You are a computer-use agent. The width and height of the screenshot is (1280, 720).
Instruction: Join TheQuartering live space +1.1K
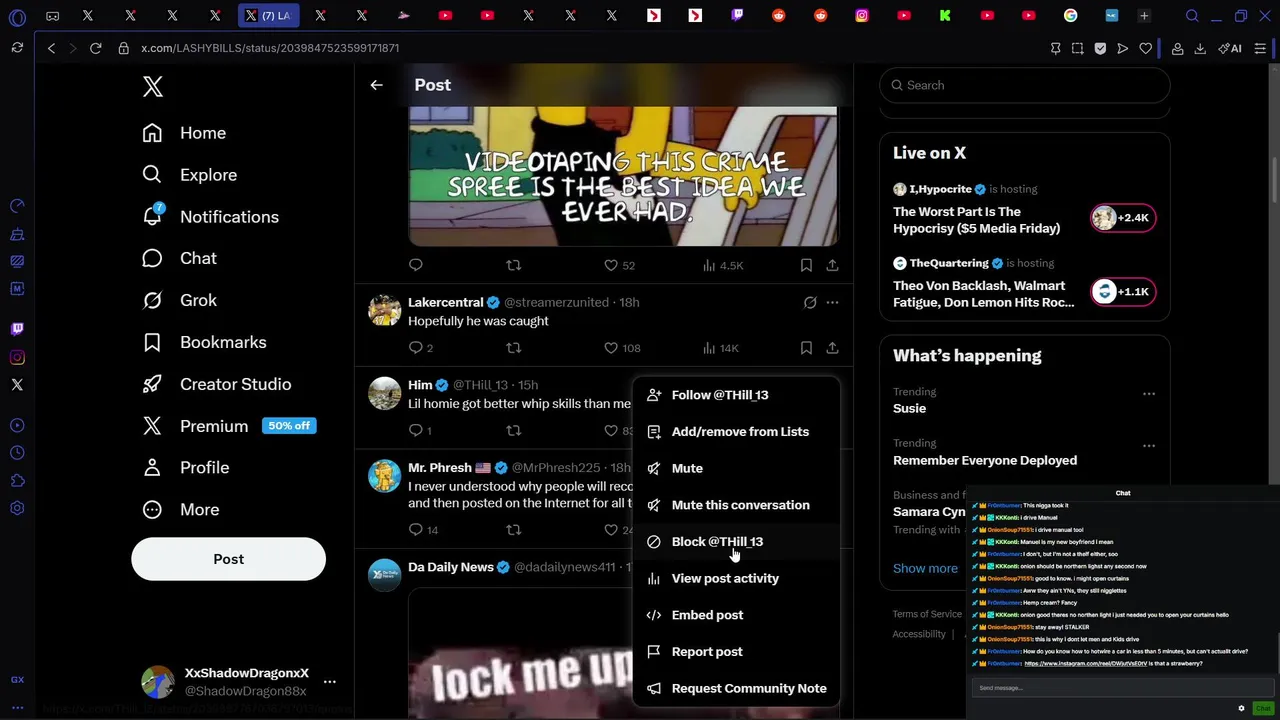[x=1123, y=292]
